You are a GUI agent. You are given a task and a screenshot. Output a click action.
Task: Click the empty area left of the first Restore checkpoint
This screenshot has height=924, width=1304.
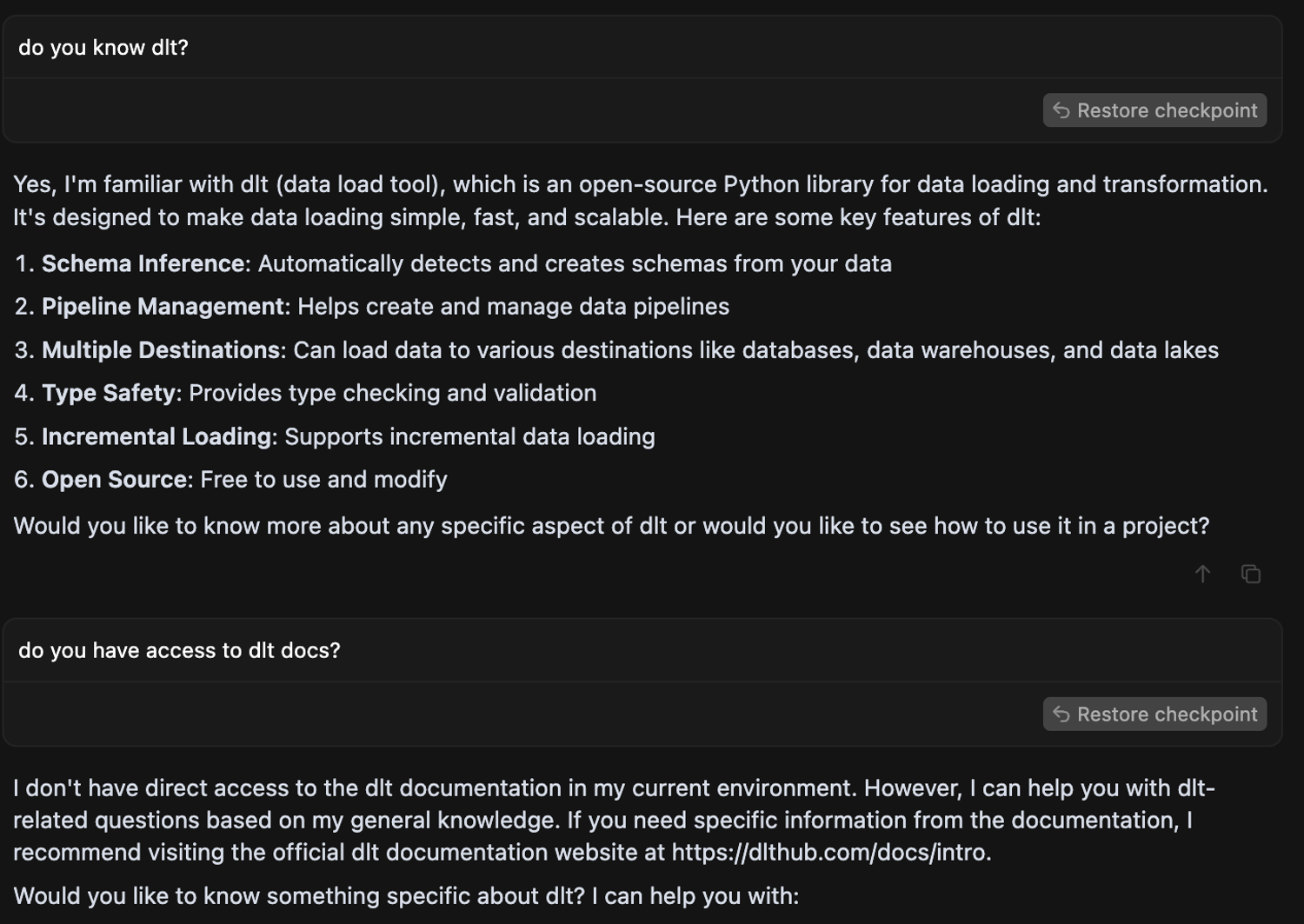pos(522,110)
